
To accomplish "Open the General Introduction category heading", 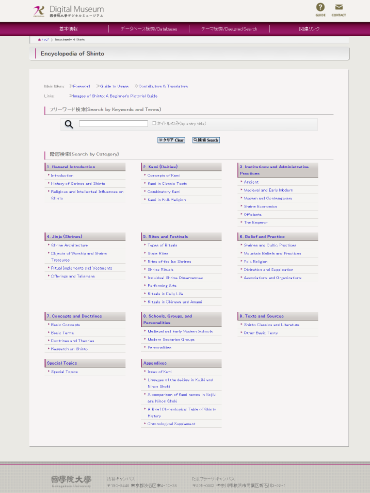I will (x=71, y=167).
